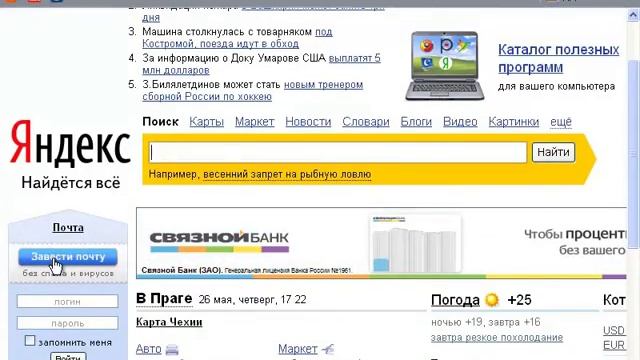Open news link 'выплатят 5 млн долларов'
The width and height of the screenshot is (640, 360).
click(x=261, y=64)
